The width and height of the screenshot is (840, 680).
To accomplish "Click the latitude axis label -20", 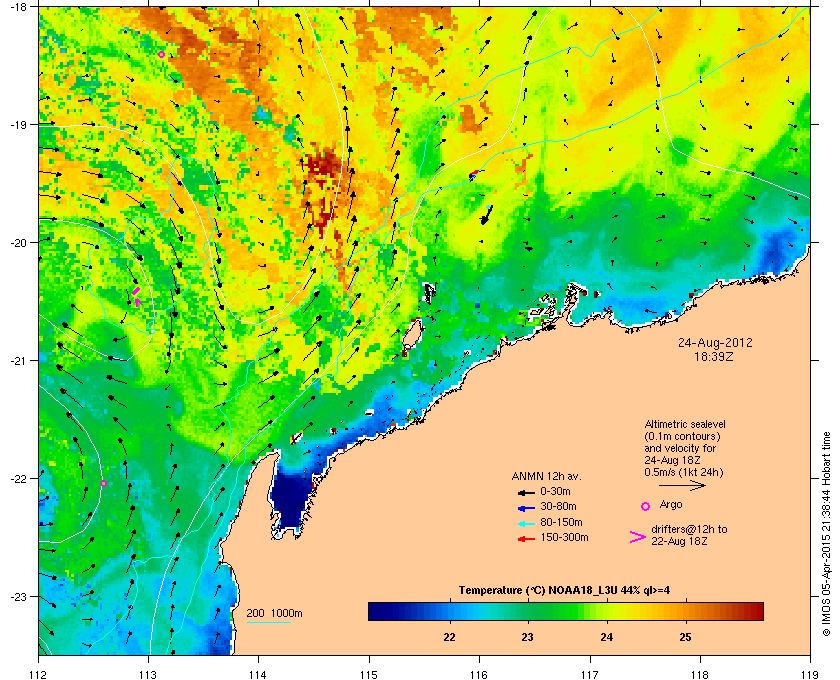I will pos(18,242).
